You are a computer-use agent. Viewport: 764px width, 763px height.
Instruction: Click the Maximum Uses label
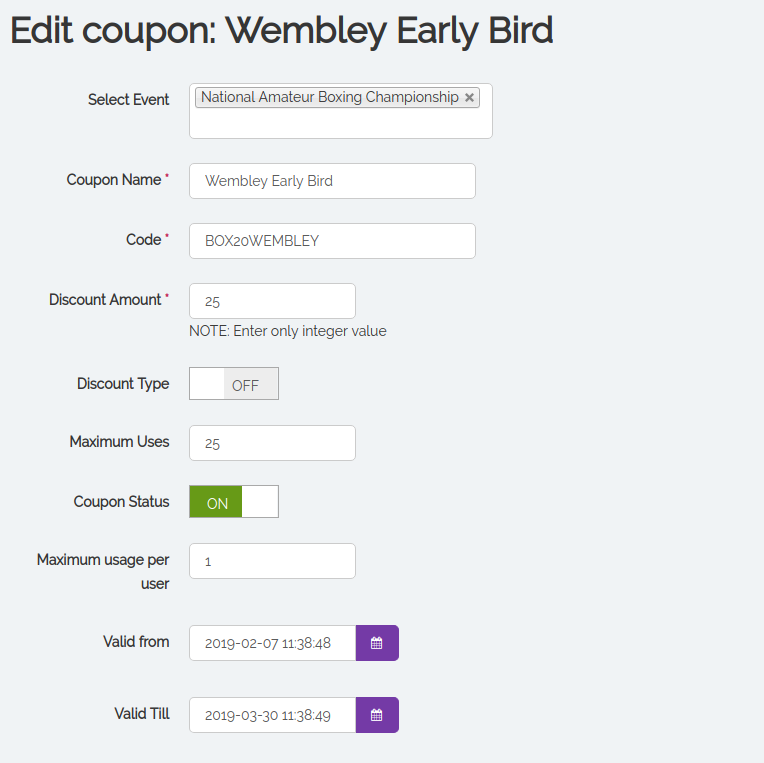click(119, 442)
